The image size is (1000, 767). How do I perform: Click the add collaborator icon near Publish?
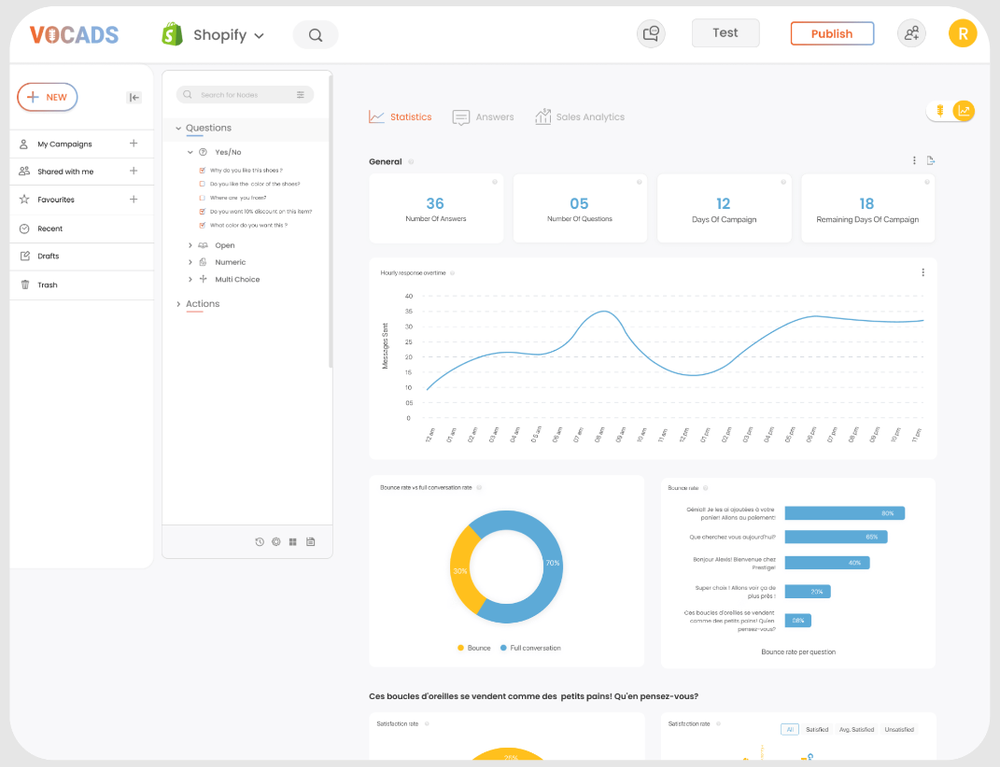(x=911, y=33)
